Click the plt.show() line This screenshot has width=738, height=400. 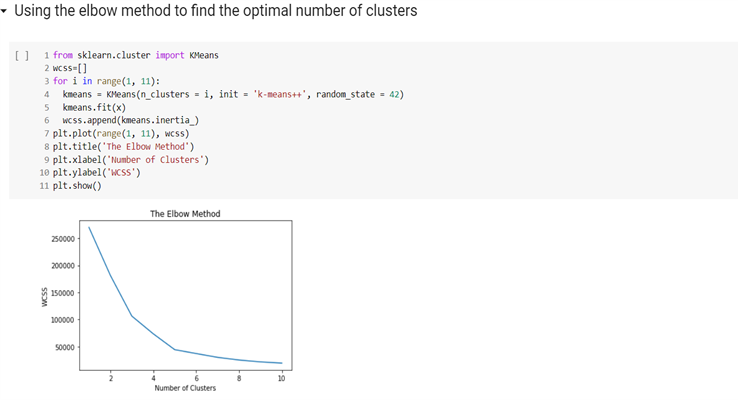click(77, 185)
